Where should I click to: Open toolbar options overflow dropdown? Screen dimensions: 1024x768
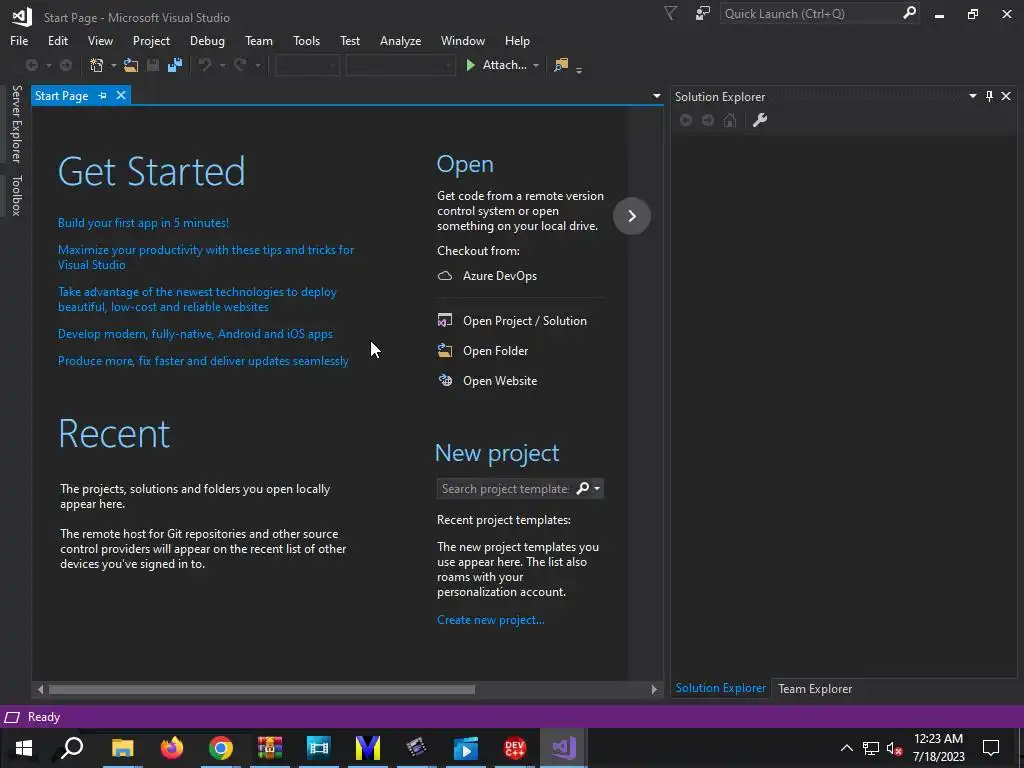pos(579,70)
